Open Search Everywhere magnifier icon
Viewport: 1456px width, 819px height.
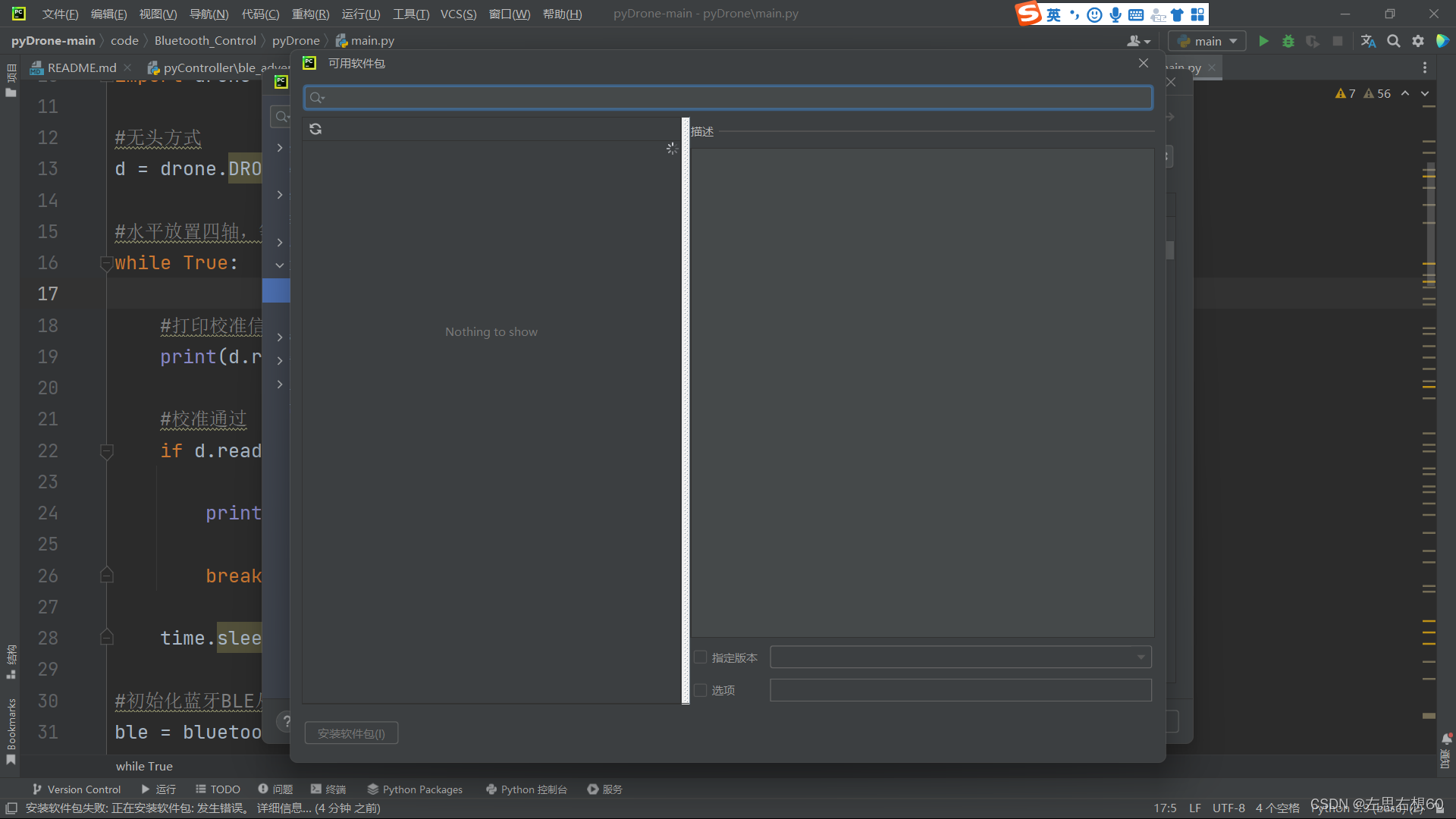coord(1393,41)
